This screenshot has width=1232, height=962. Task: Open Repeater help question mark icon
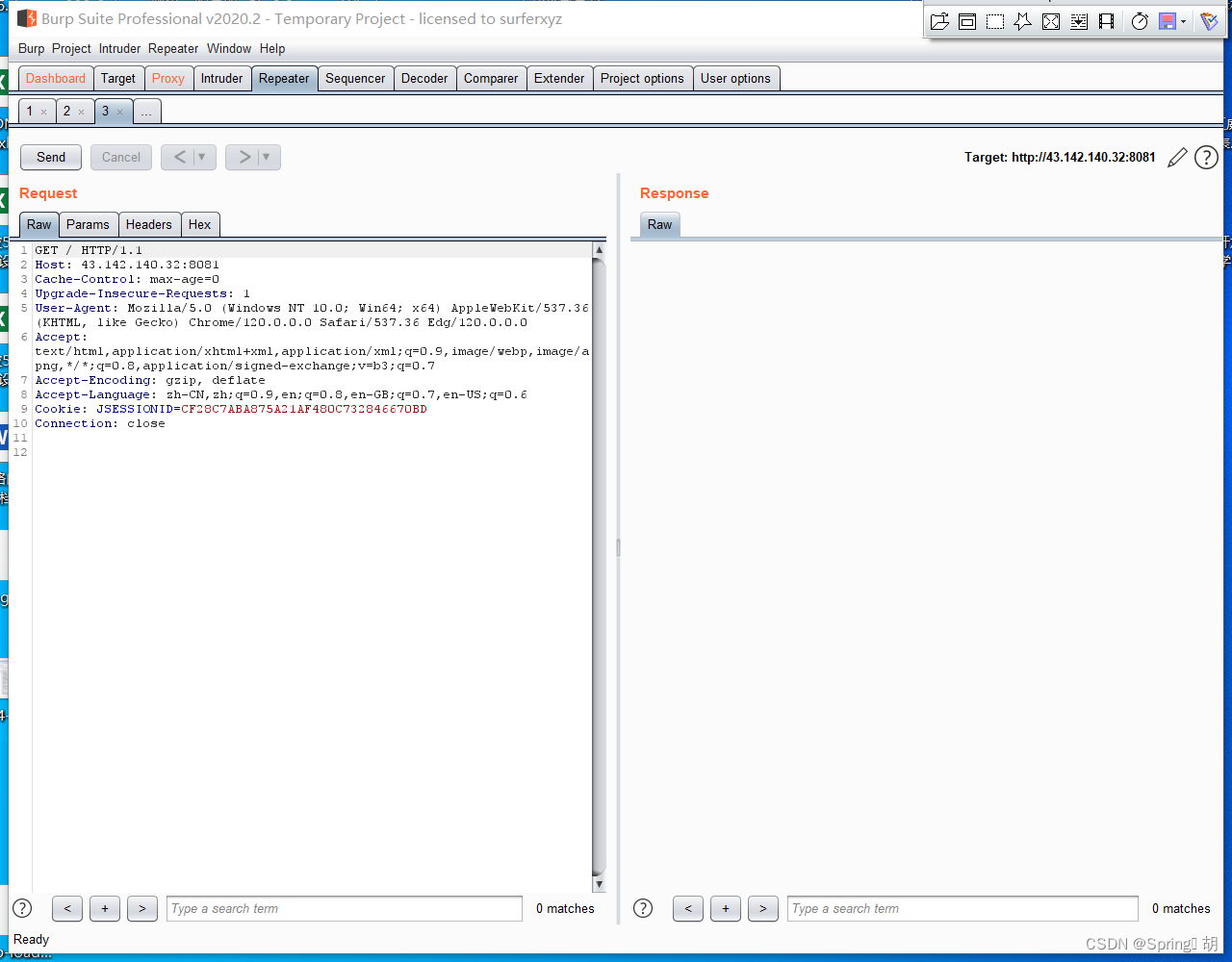point(1206,158)
